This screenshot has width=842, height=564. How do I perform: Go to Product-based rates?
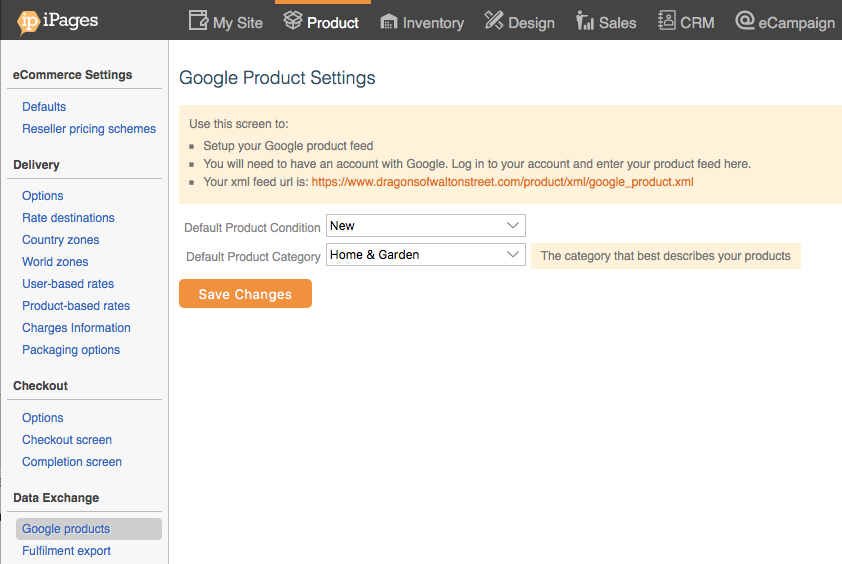pyautogui.click(x=76, y=306)
